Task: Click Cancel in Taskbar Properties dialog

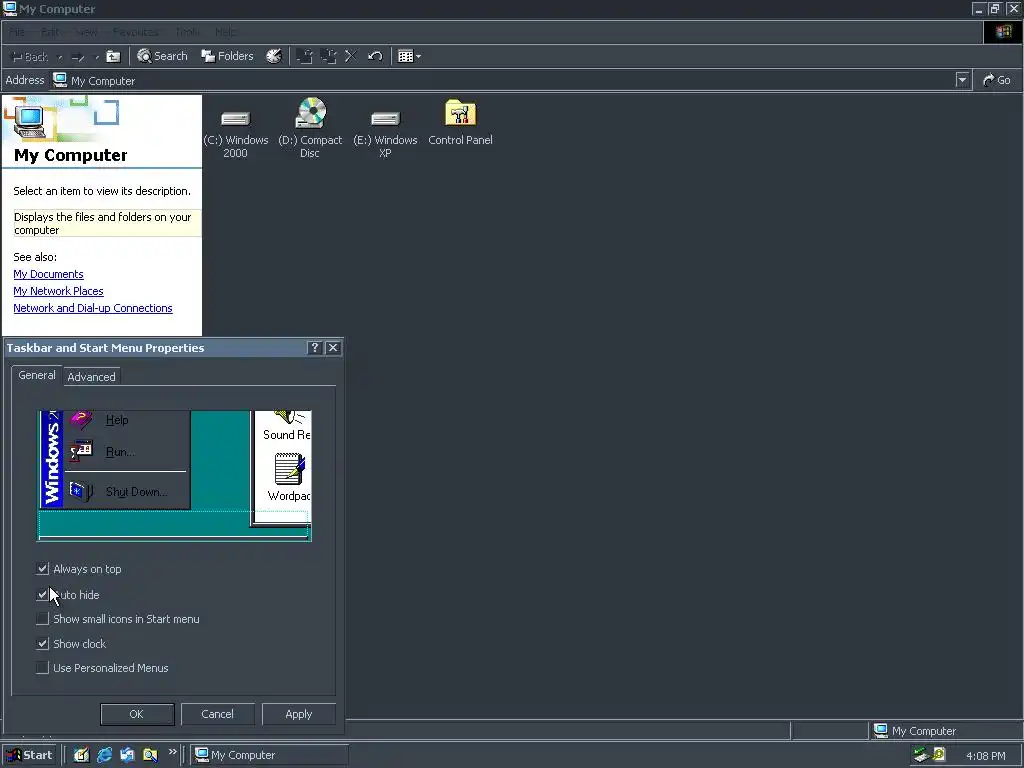Action: (x=217, y=714)
